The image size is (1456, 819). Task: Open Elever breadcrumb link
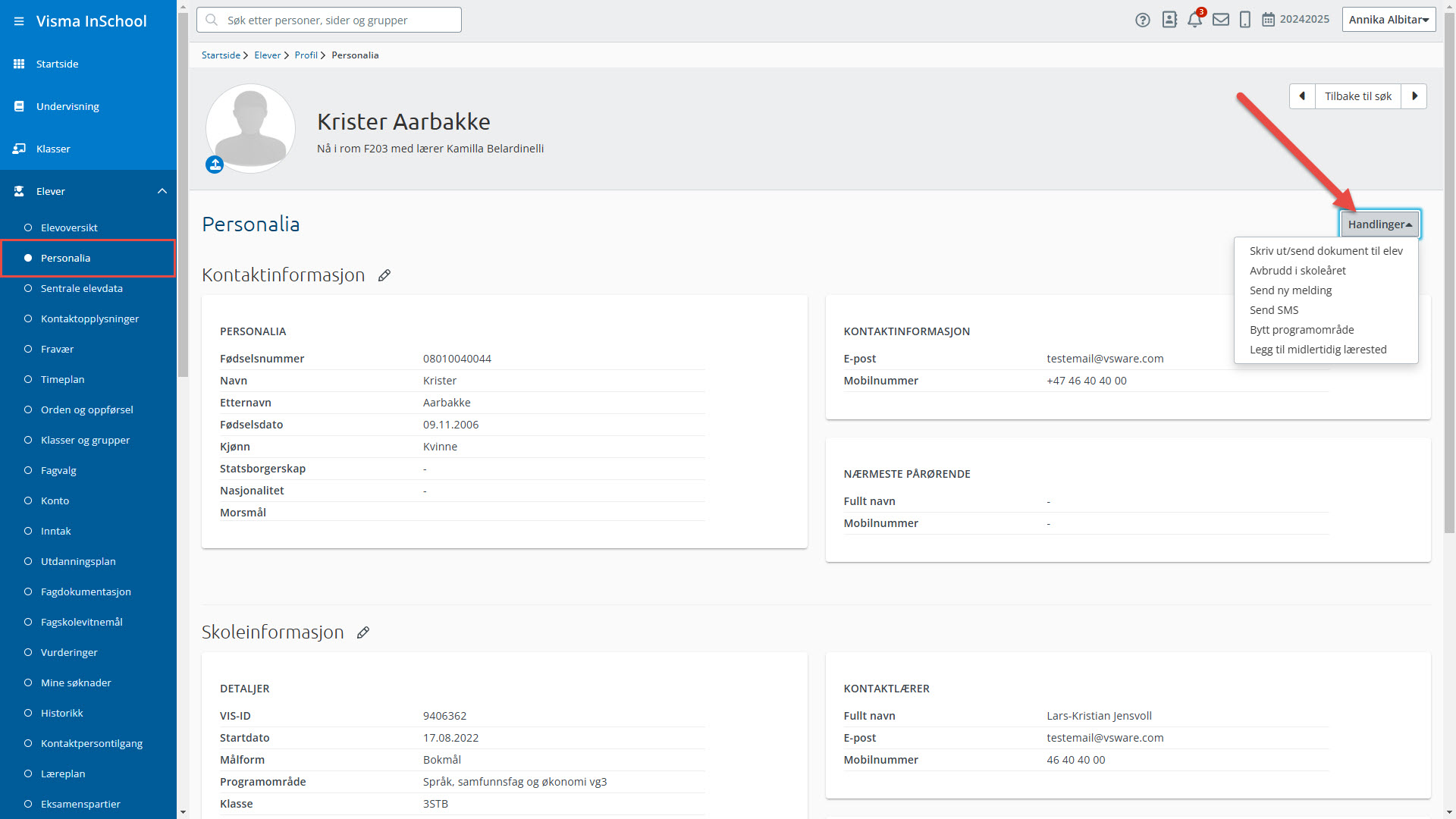click(x=267, y=55)
